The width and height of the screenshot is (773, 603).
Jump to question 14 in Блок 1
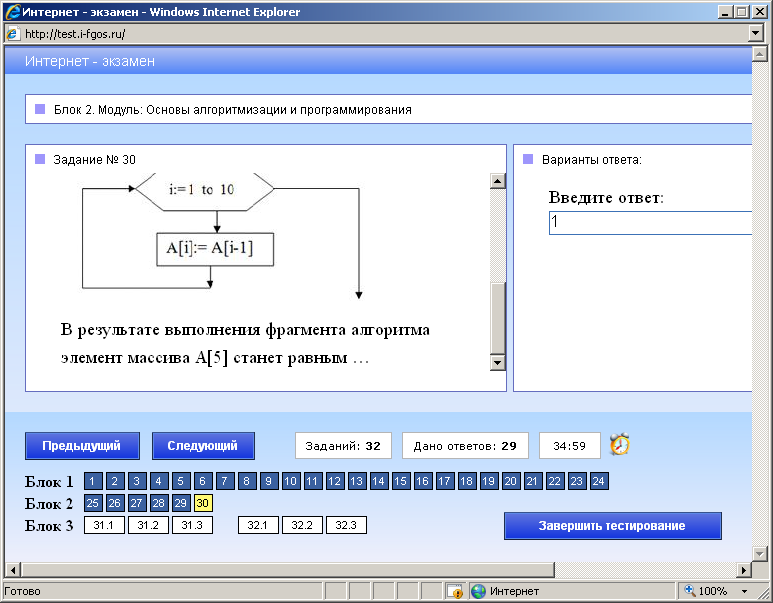[x=379, y=481]
